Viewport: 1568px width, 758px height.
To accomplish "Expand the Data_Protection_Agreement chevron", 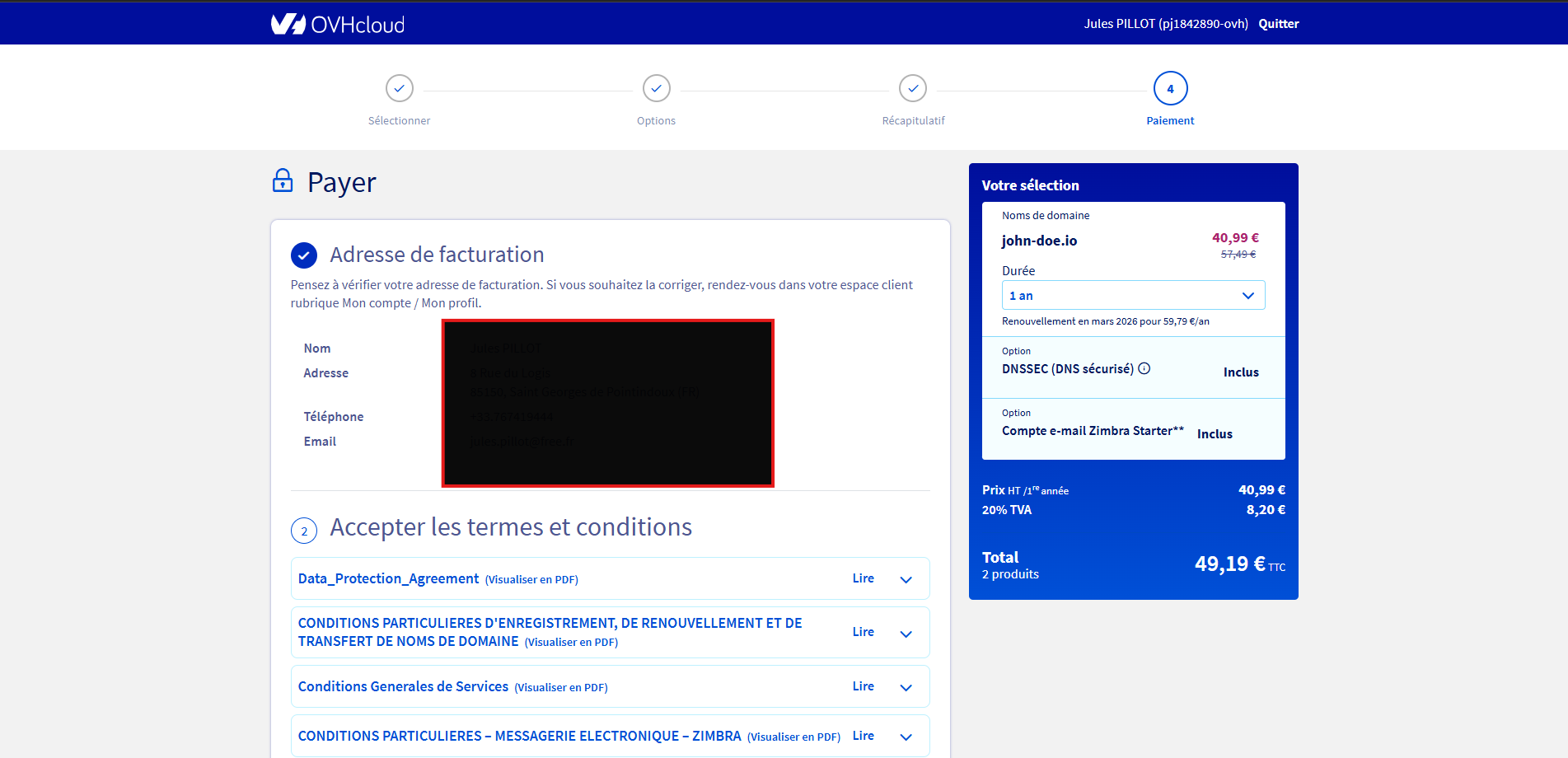I will pyautogui.click(x=906, y=579).
